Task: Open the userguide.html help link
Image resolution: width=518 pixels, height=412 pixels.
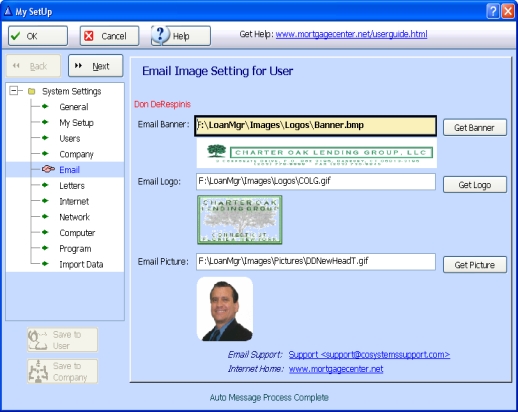Action: click(x=351, y=34)
